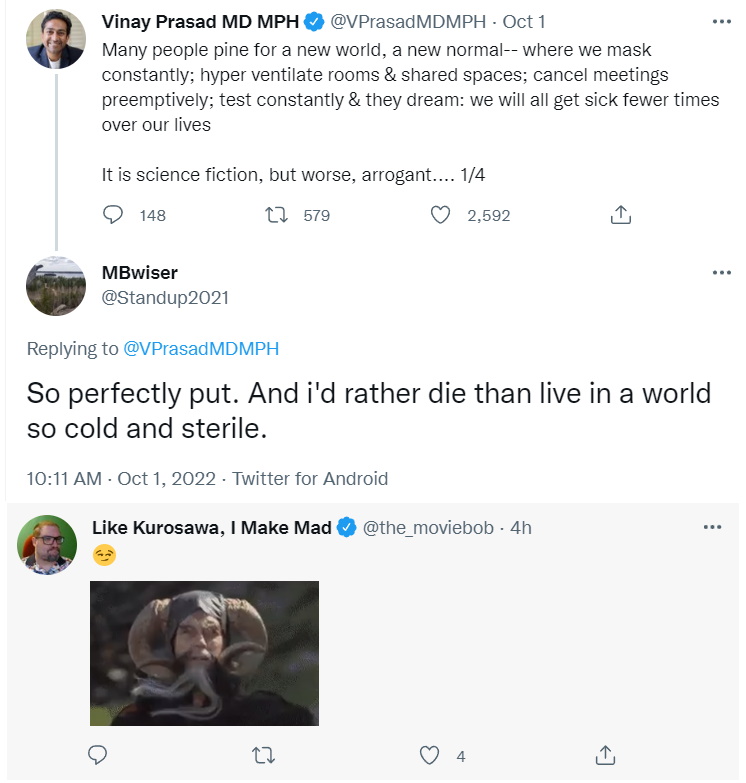Screen dimensions: 746x783
Task: Like the_moviebob's tweet with 4 likes
Action: click(x=429, y=755)
